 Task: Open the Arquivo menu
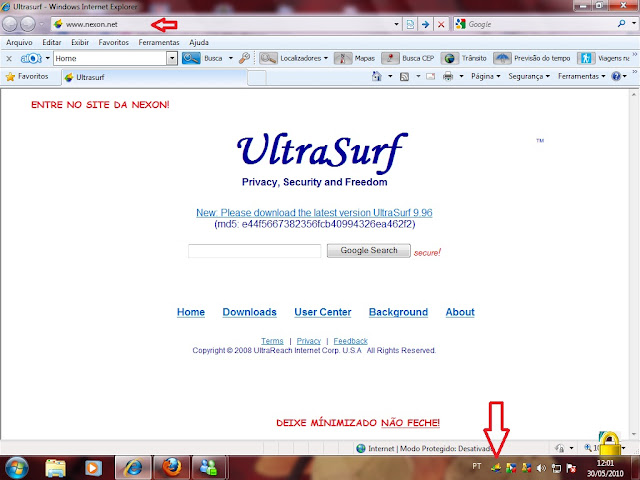(x=19, y=42)
